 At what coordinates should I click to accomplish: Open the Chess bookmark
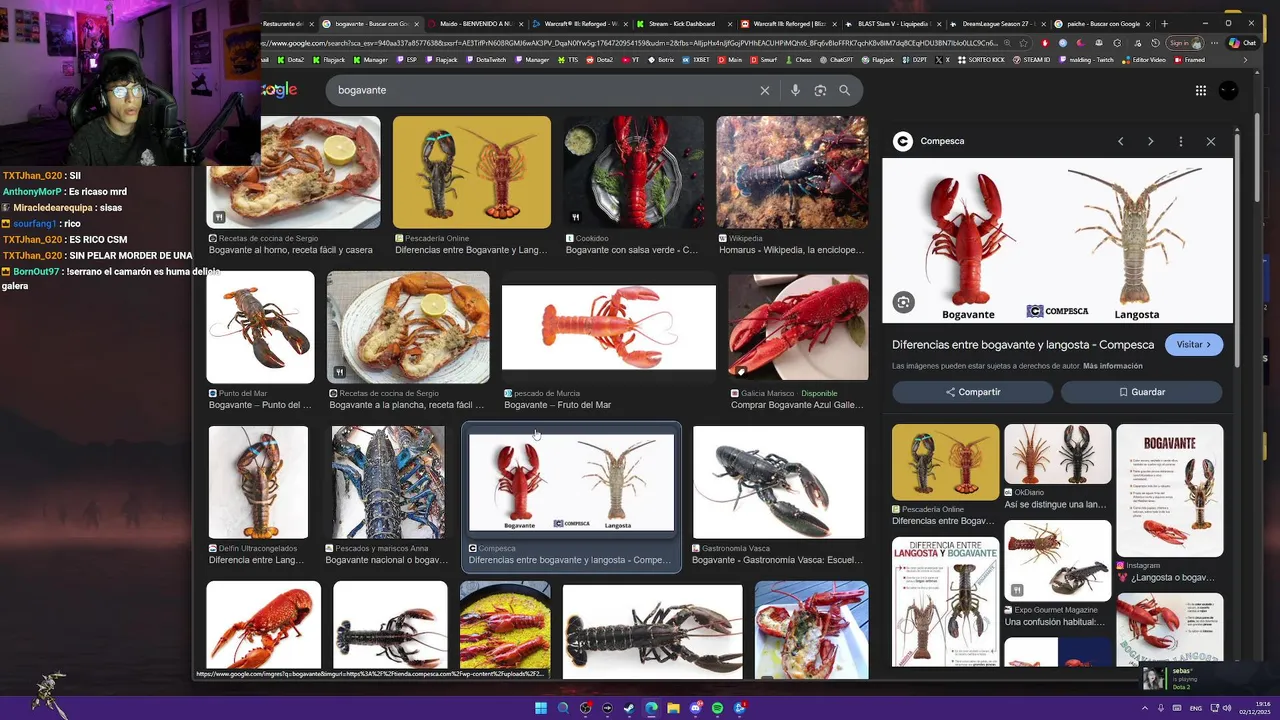coord(798,60)
